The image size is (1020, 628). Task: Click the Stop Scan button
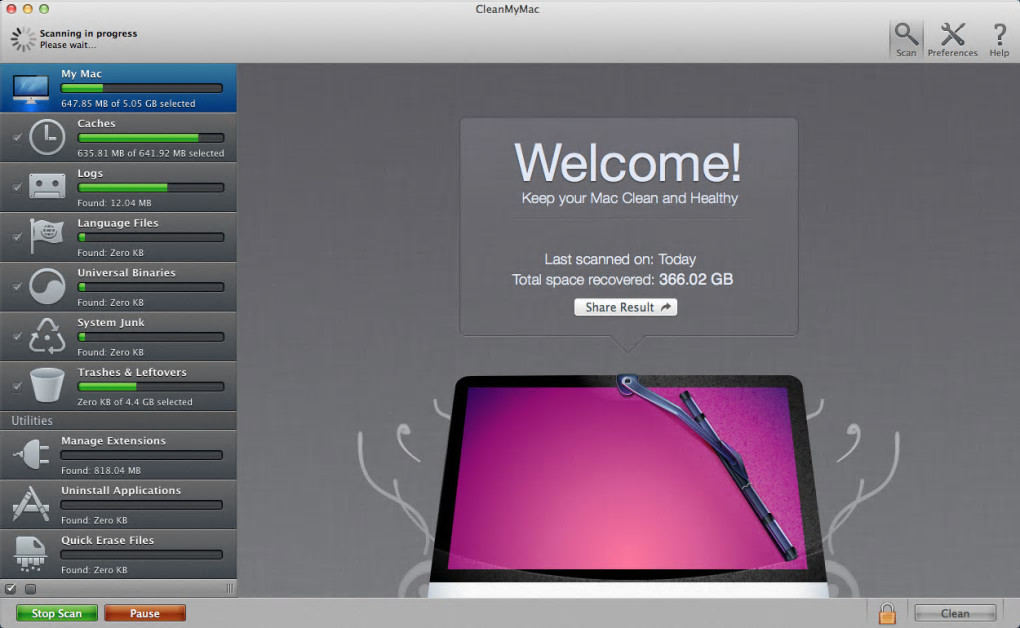pos(57,613)
